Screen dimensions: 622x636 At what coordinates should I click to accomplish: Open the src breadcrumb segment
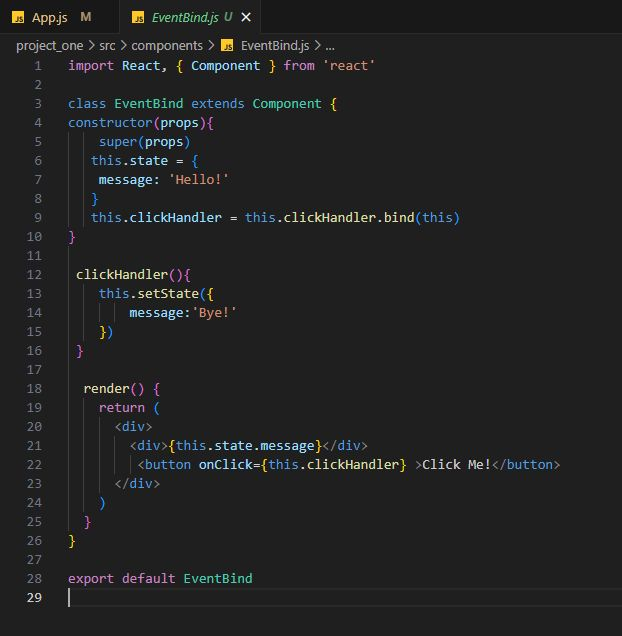coord(107,45)
